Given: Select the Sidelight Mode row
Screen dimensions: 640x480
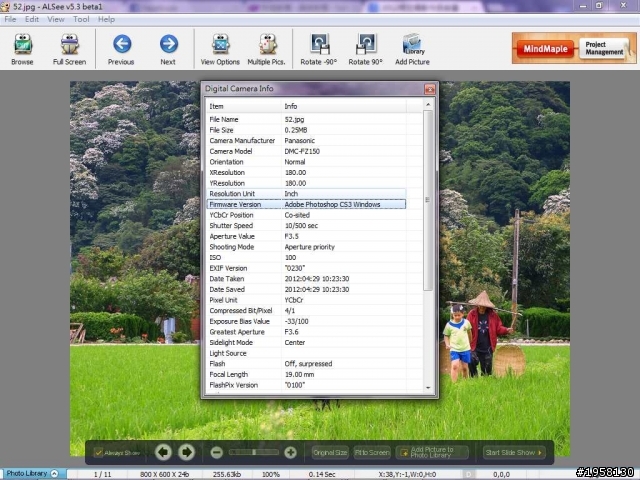Looking at the screenshot, I should click(306, 342).
